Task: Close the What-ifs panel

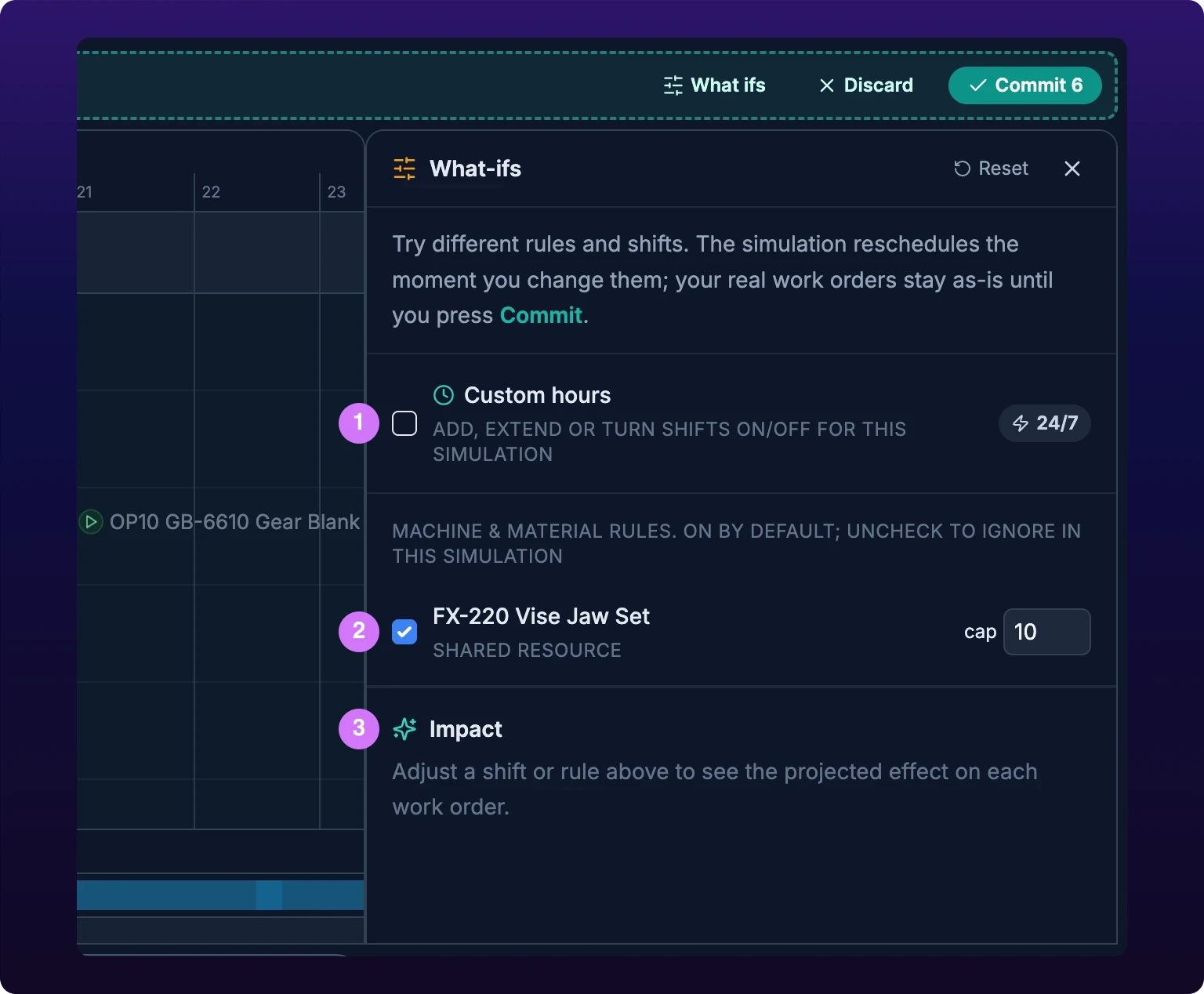Action: (x=1072, y=169)
